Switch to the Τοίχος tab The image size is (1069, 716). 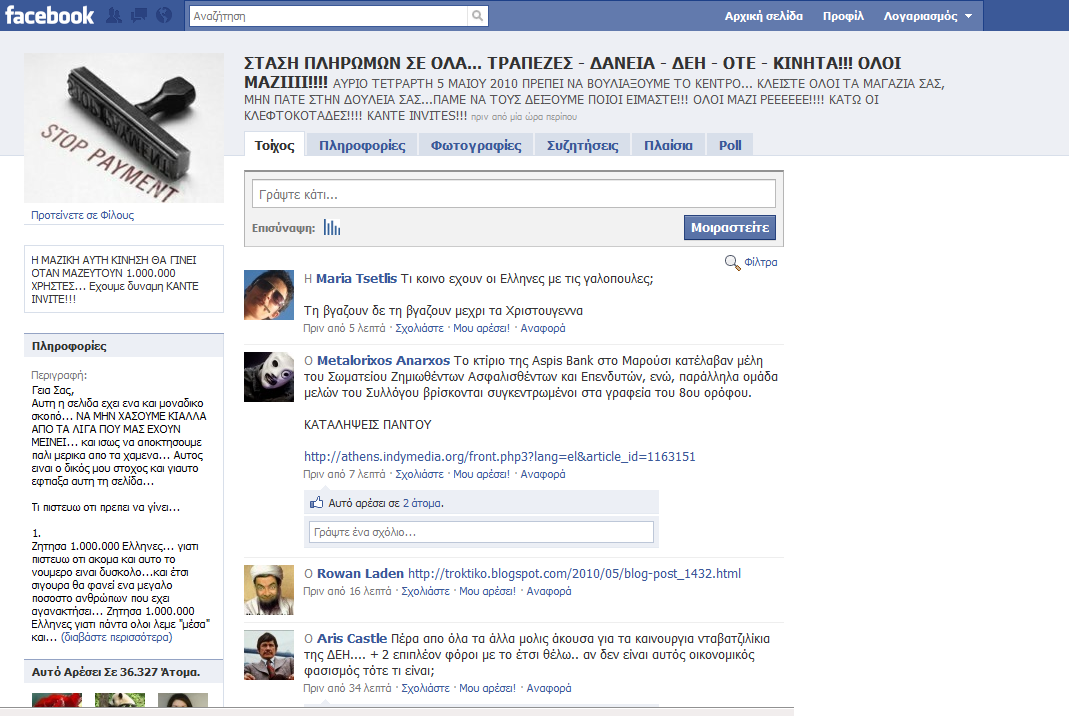tap(275, 145)
